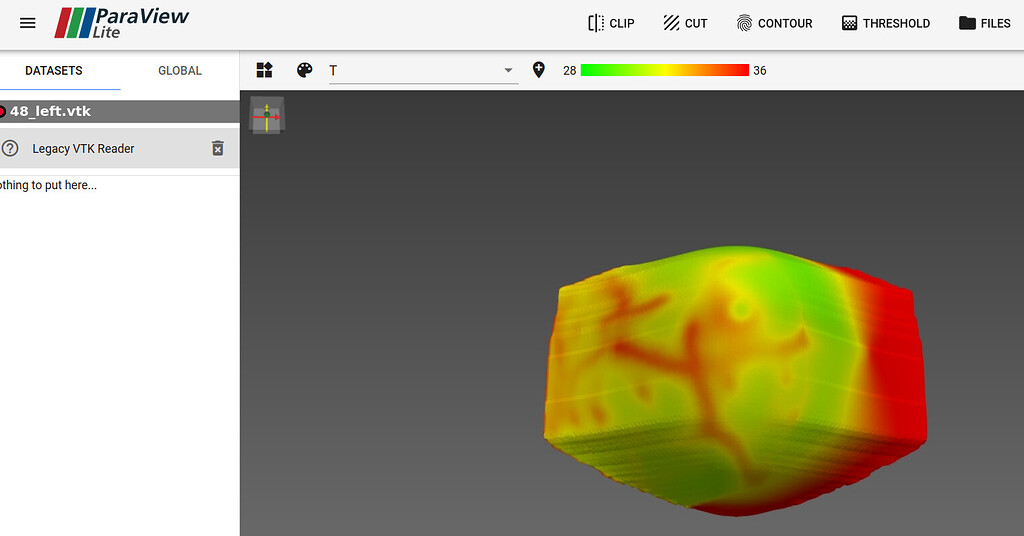Click the representation widgets icon
The height and width of the screenshot is (536, 1024).
pos(264,70)
